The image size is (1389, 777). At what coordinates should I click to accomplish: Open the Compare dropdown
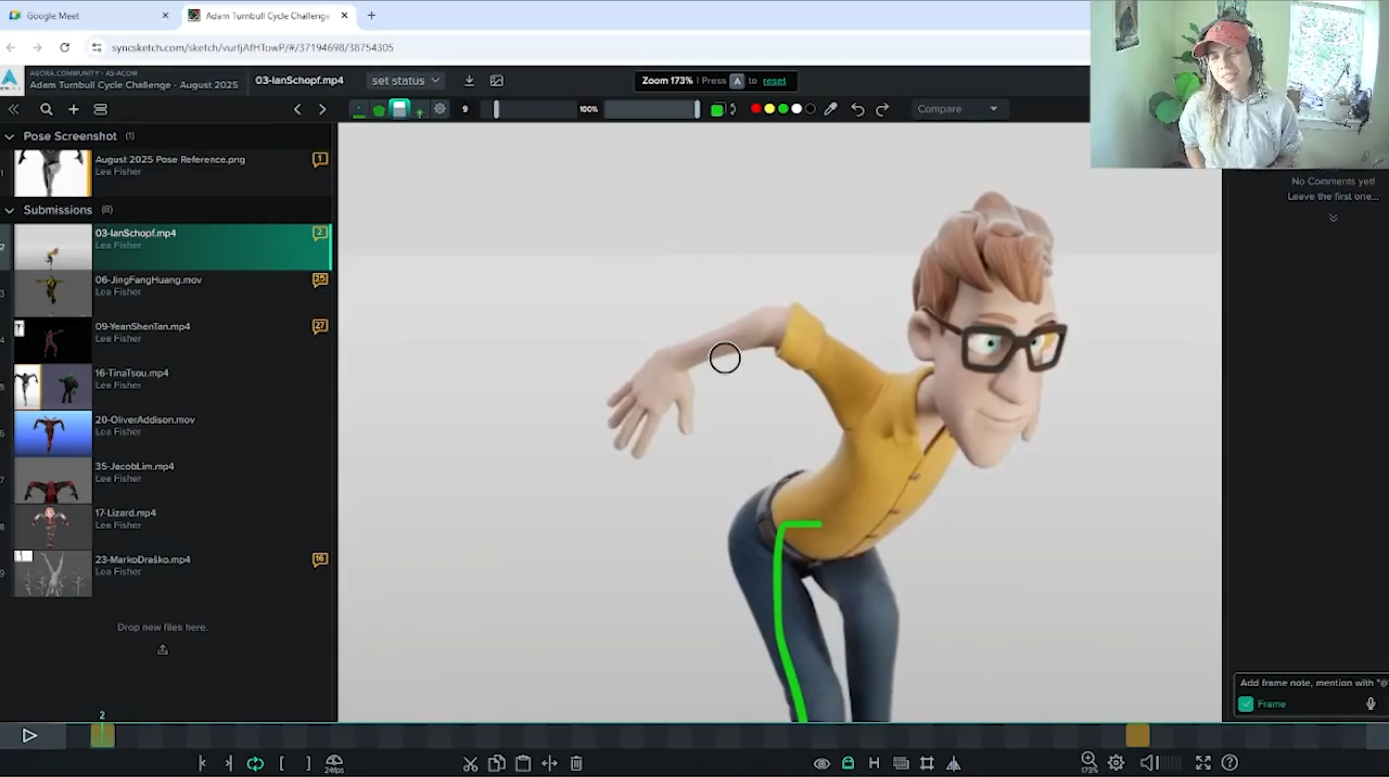pos(957,109)
